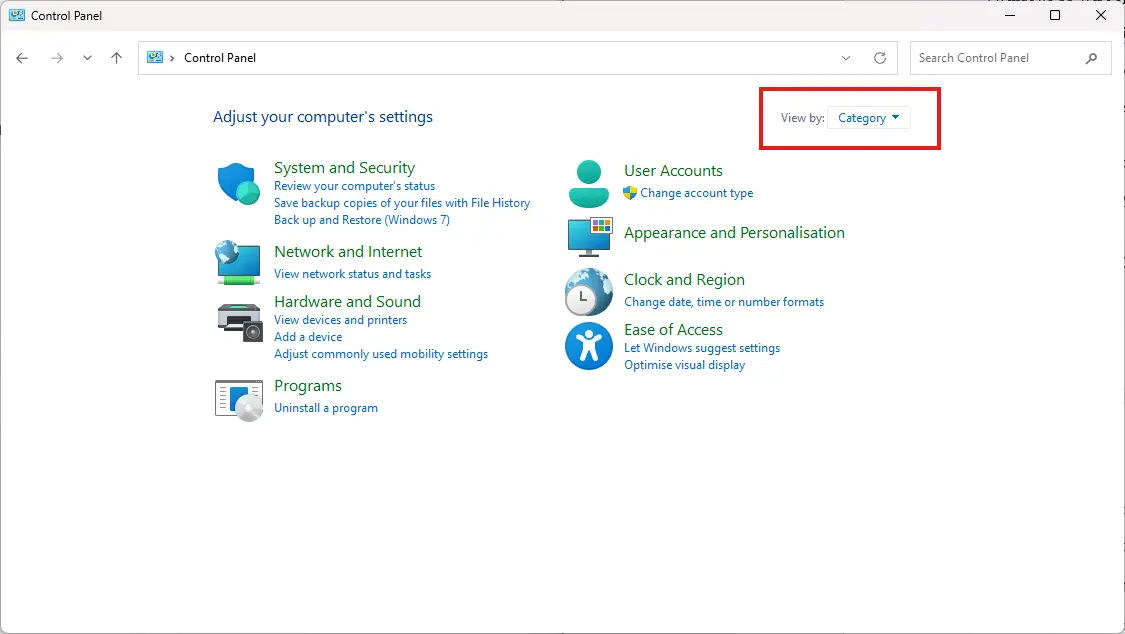Open User Accounts heading link

tap(673, 171)
